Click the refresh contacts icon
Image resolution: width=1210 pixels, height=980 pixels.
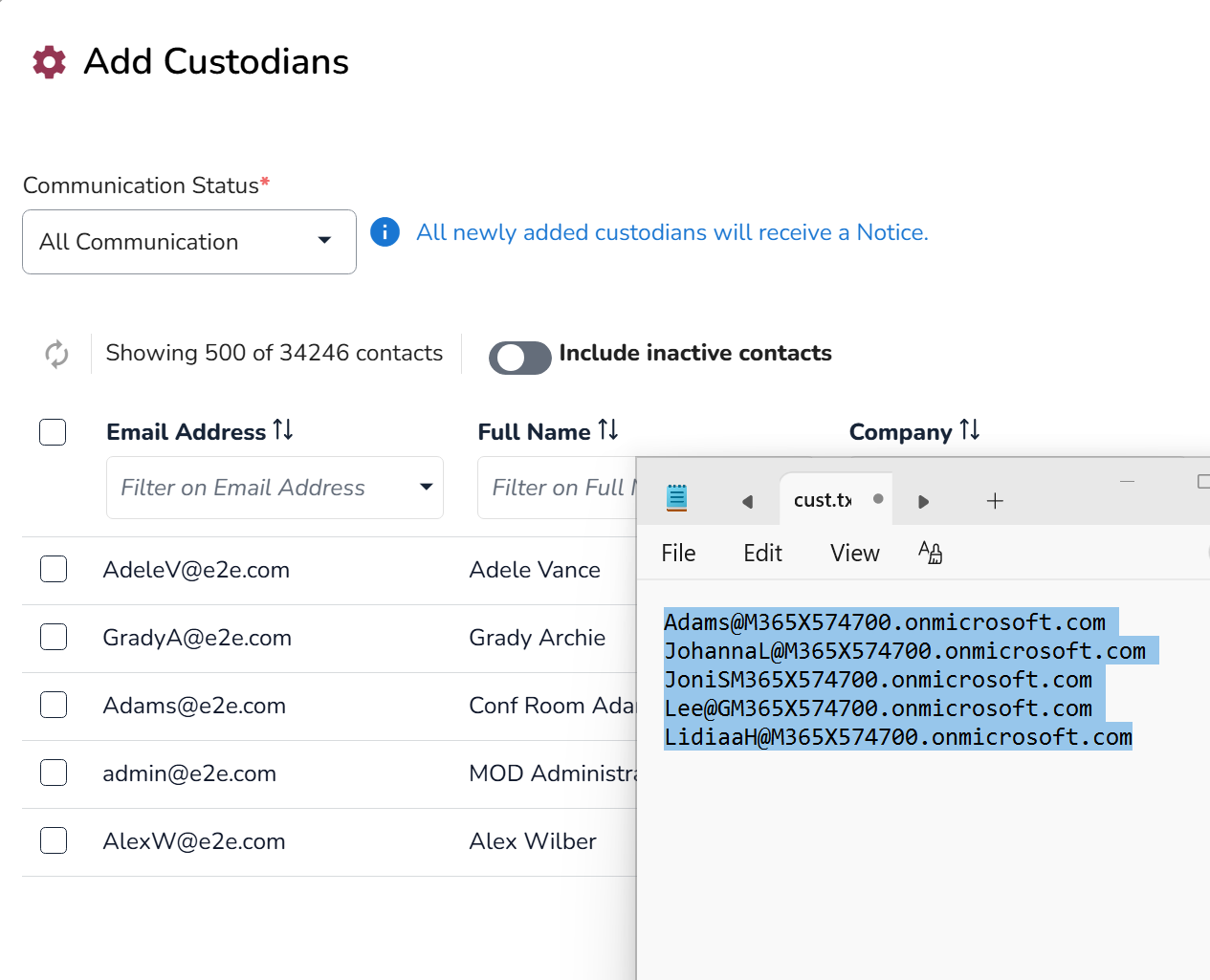tap(56, 354)
